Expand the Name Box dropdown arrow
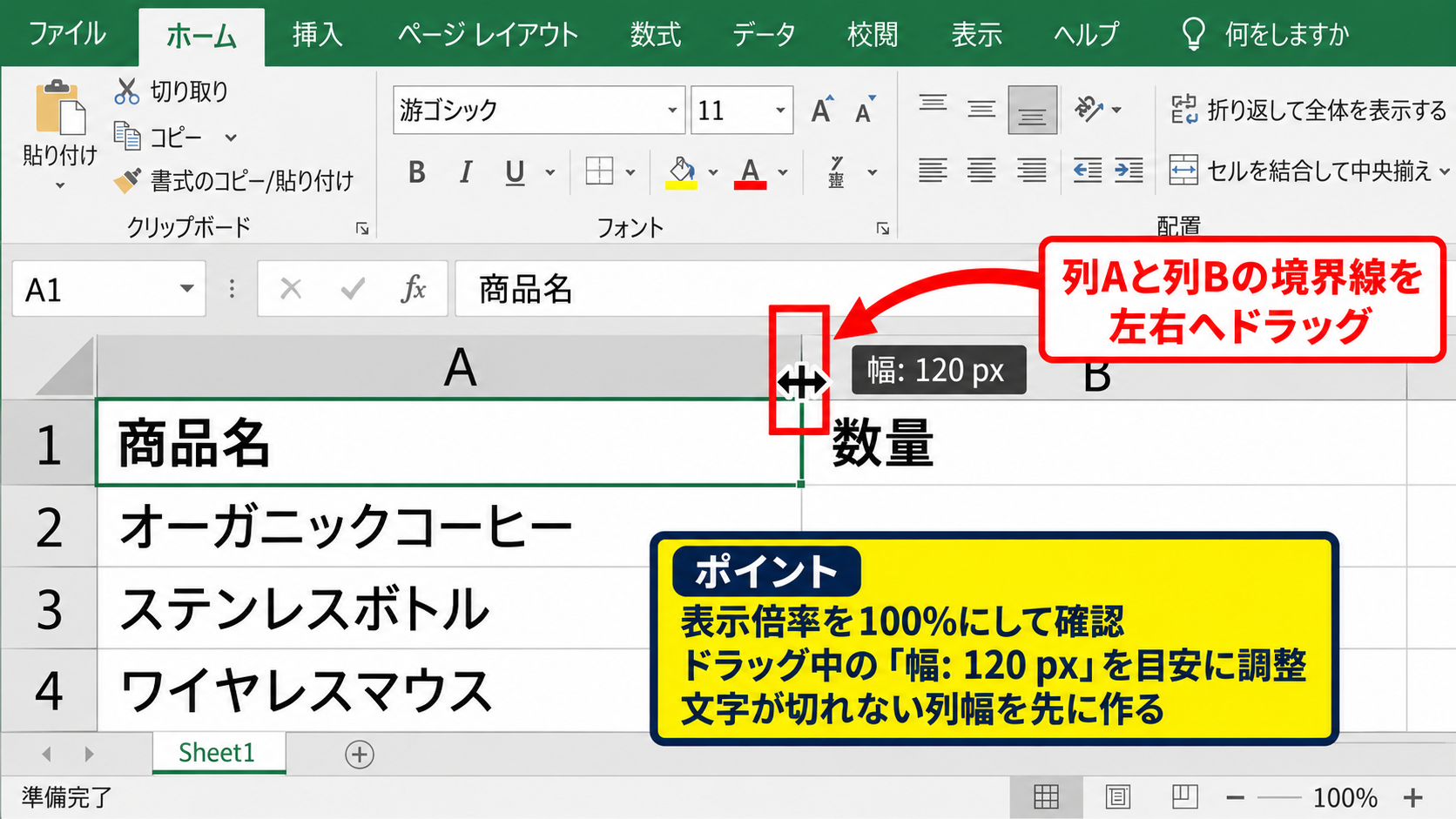1456x819 pixels. coord(186,288)
